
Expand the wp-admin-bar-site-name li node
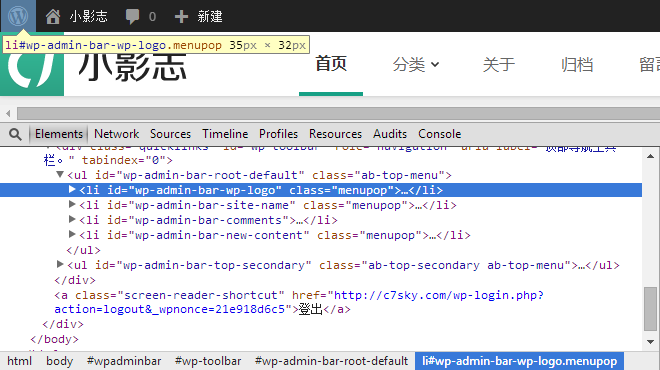coord(72,205)
